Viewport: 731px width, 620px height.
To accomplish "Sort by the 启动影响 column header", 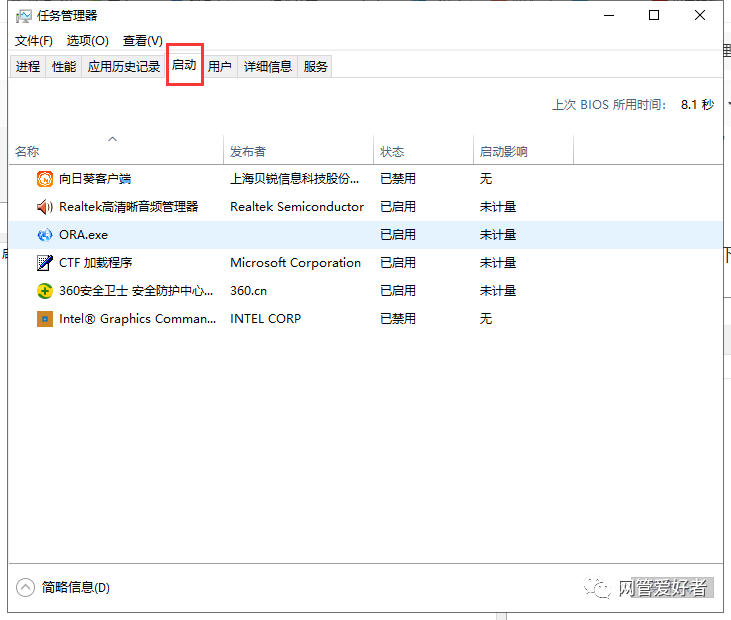I will click(x=524, y=150).
